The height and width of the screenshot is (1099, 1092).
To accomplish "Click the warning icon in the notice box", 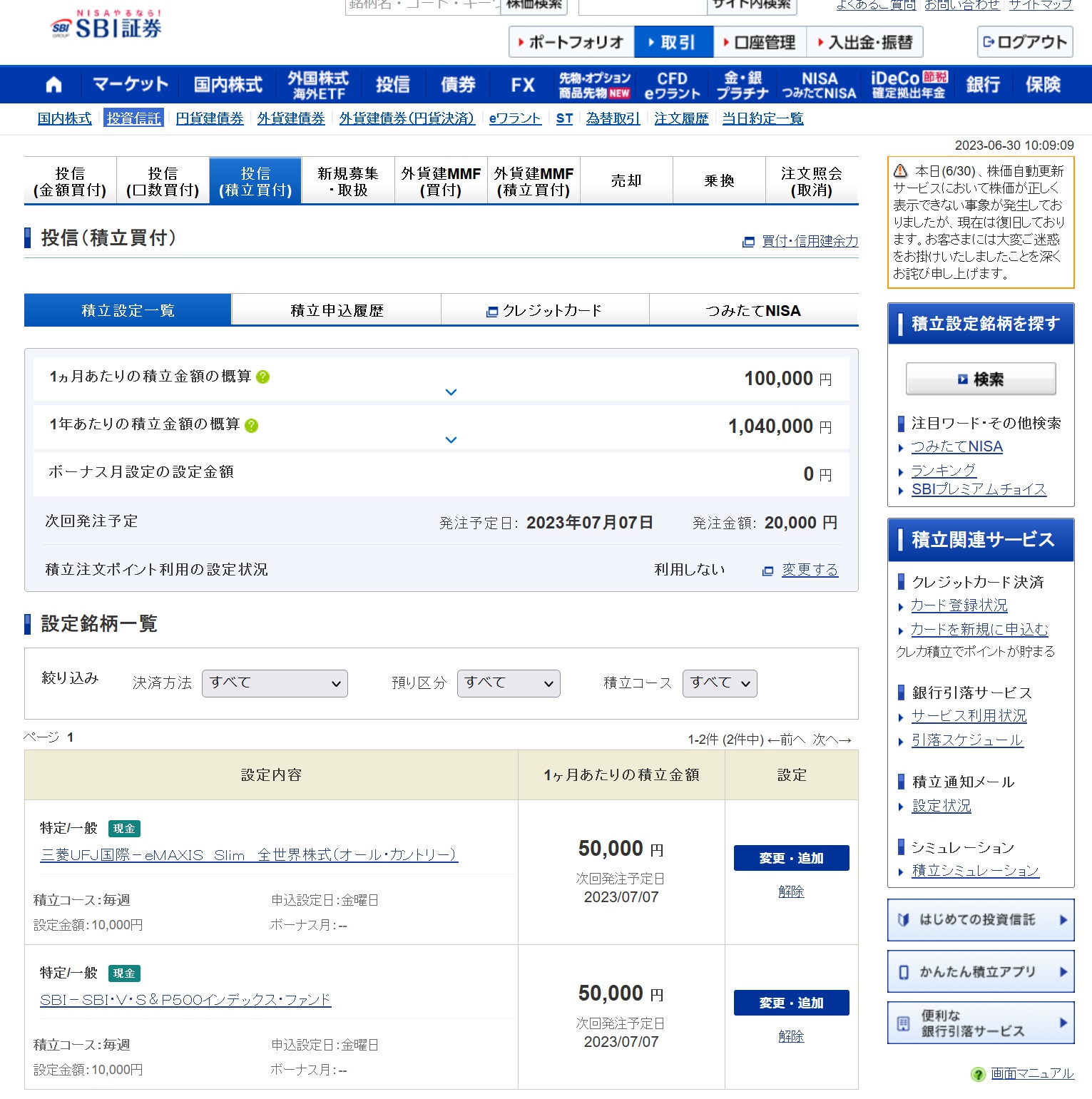I will (x=900, y=171).
